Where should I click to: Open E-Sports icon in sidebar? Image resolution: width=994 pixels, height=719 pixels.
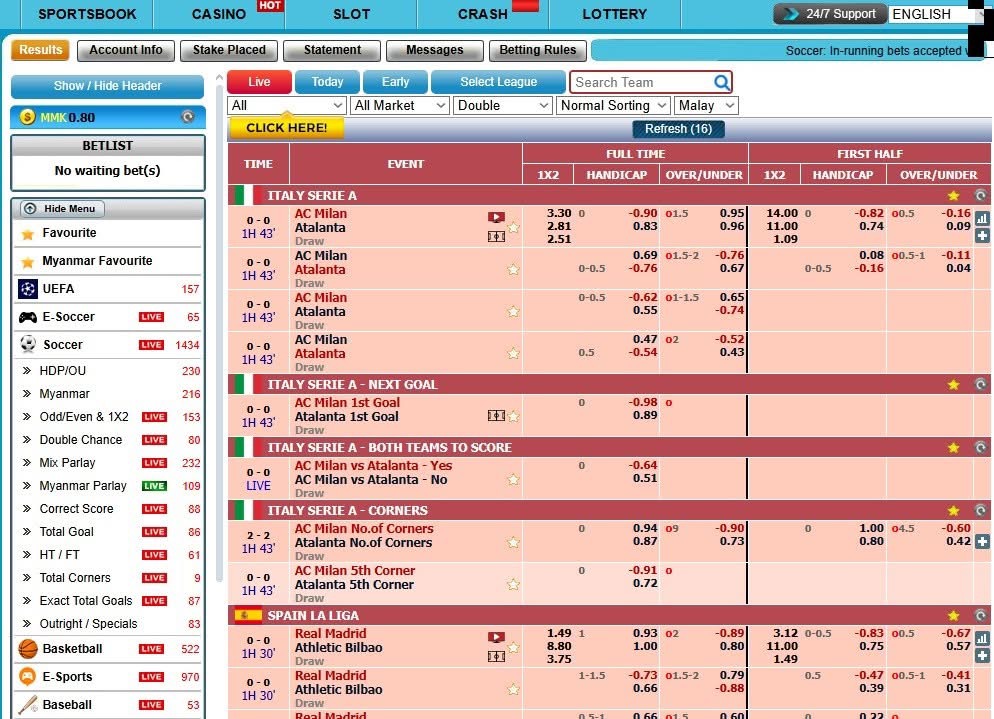click(x=28, y=677)
